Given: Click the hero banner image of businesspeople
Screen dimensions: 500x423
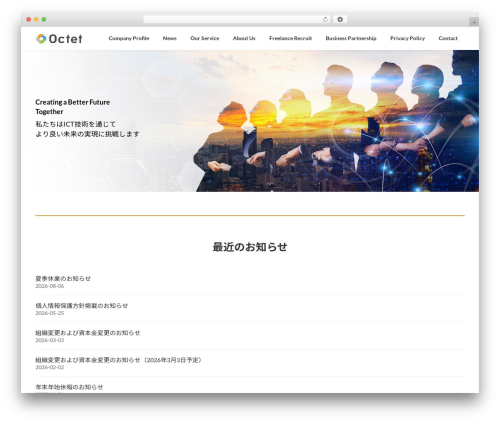Looking at the screenshot, I should 250,121.
